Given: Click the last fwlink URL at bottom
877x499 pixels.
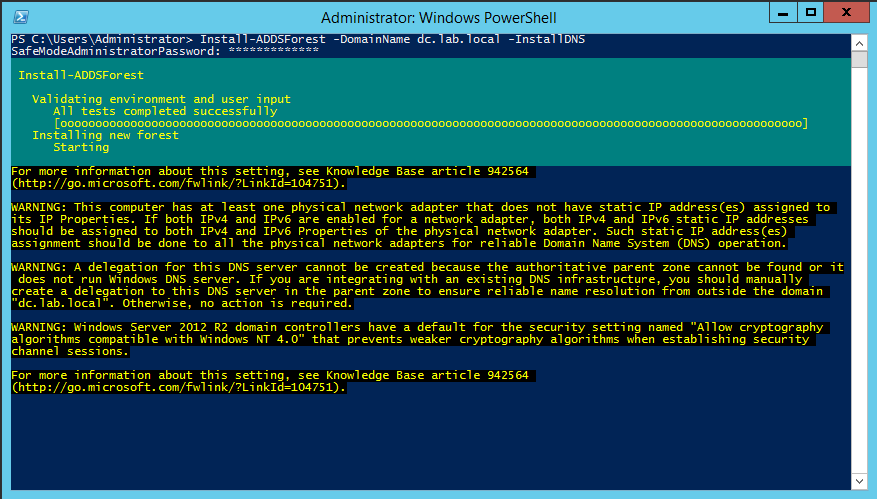Looking at the screenshot, I should tap(179, 387).
